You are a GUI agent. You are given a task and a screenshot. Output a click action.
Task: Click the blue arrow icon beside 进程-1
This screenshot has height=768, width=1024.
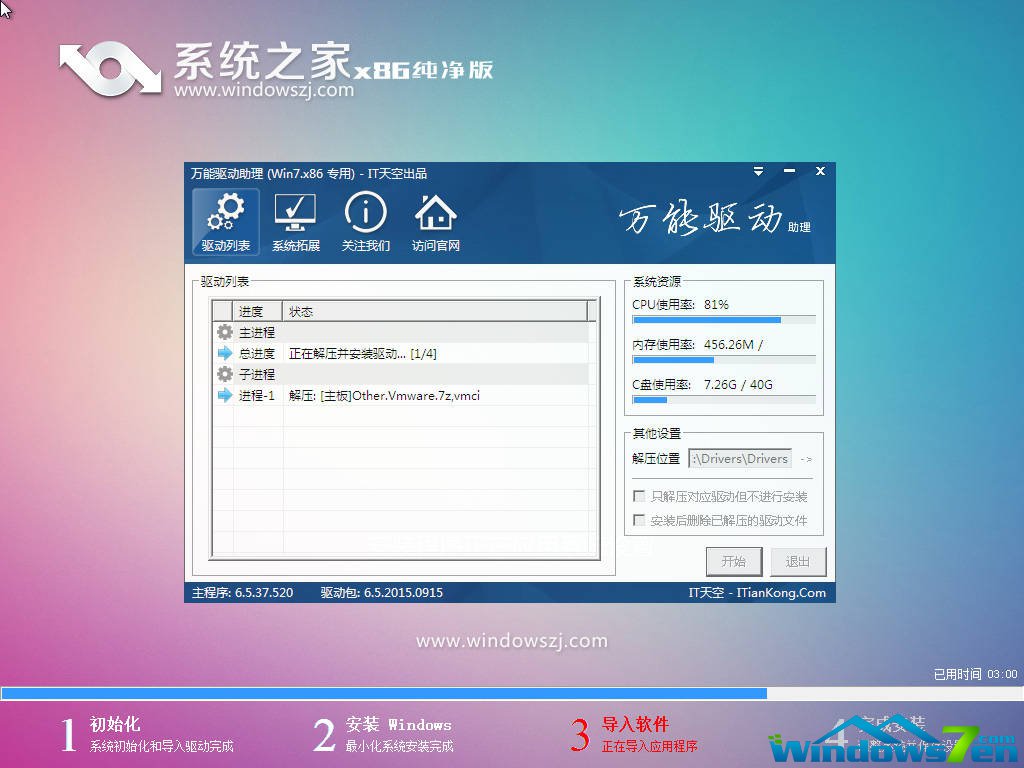227,394
